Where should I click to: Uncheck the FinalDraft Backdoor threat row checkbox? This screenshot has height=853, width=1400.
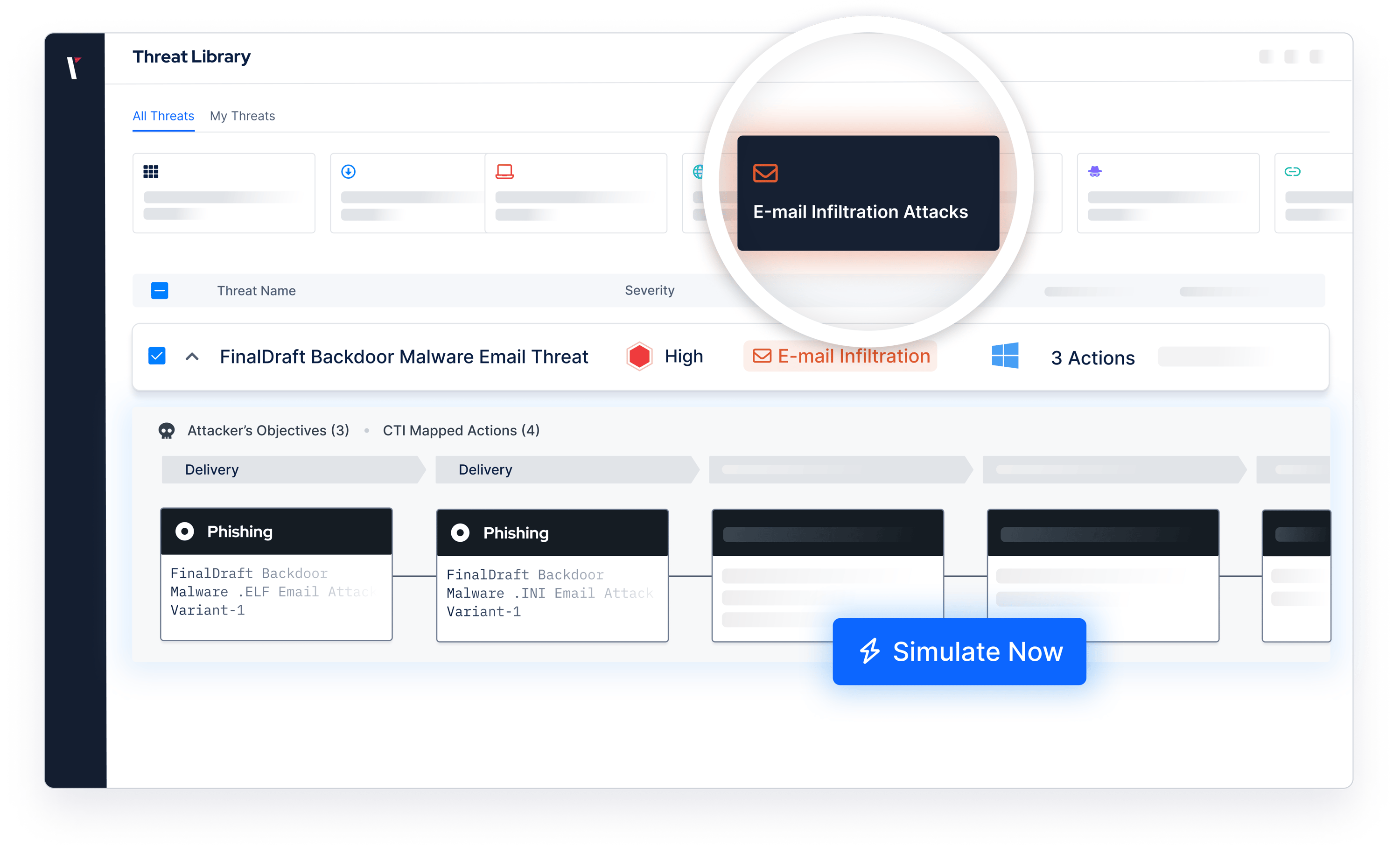tap(156, 356)
